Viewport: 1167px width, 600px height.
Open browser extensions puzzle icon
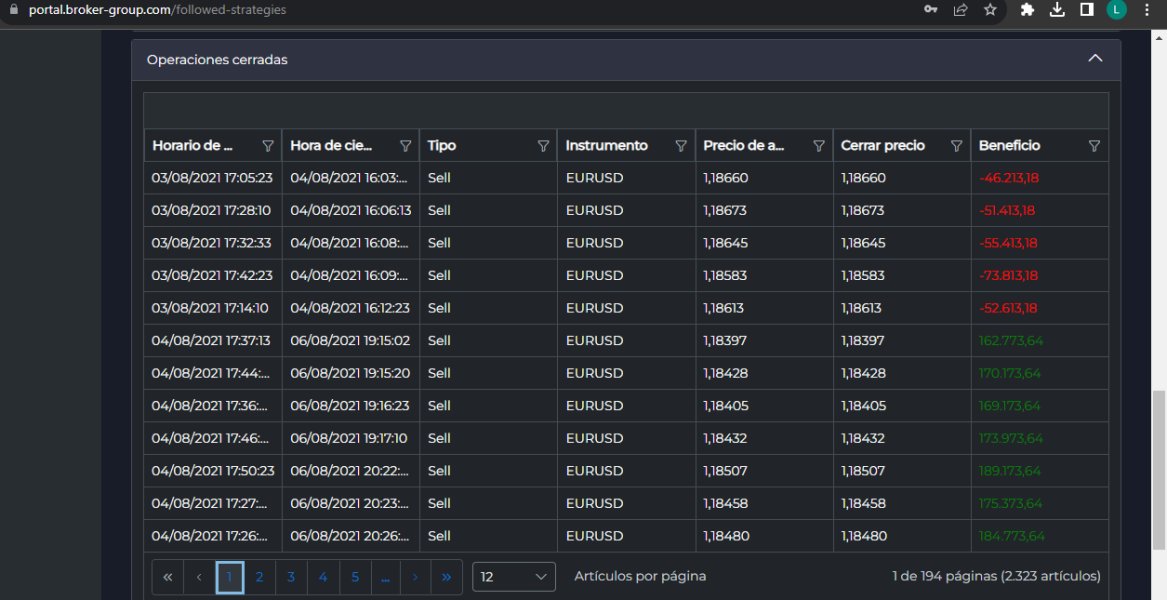pyautogui.click(x=1027, y=10)
